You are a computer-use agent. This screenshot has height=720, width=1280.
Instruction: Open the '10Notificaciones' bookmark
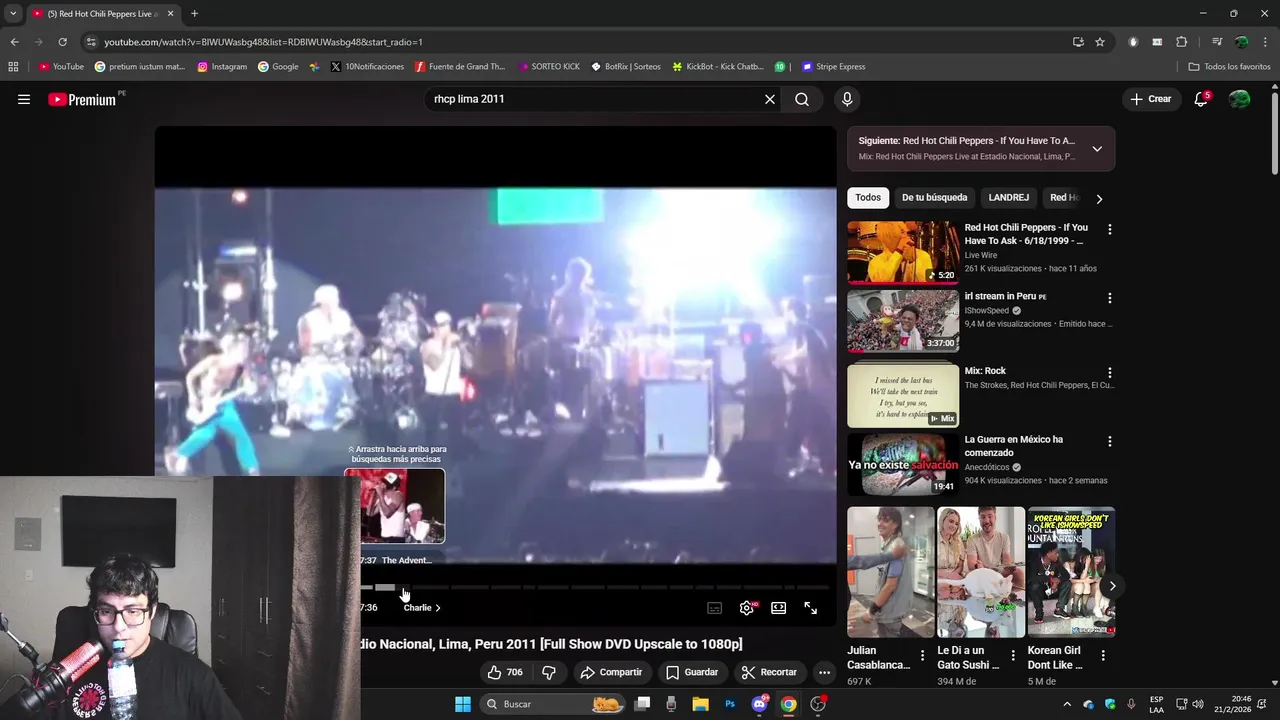(367, 67)
